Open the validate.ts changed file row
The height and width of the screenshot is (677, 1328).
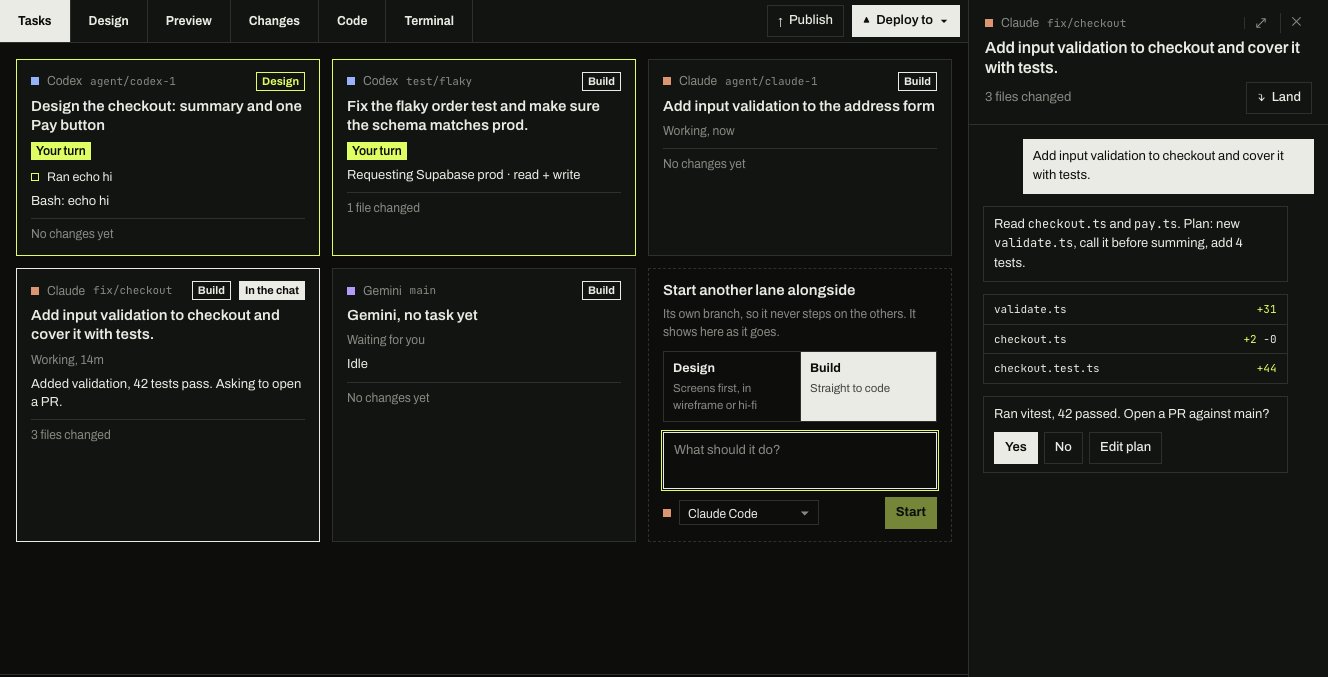click(x=1135, y=309)
